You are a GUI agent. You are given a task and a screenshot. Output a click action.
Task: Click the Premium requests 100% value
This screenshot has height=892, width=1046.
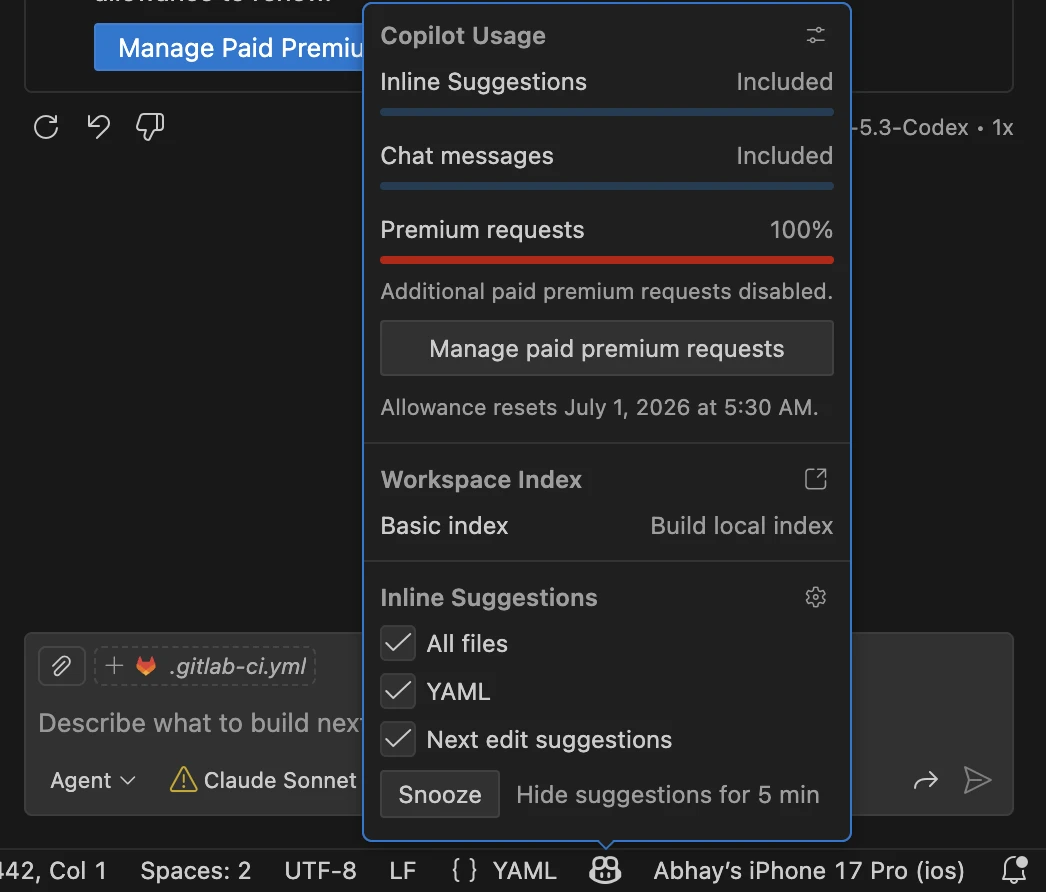point(801,230)
